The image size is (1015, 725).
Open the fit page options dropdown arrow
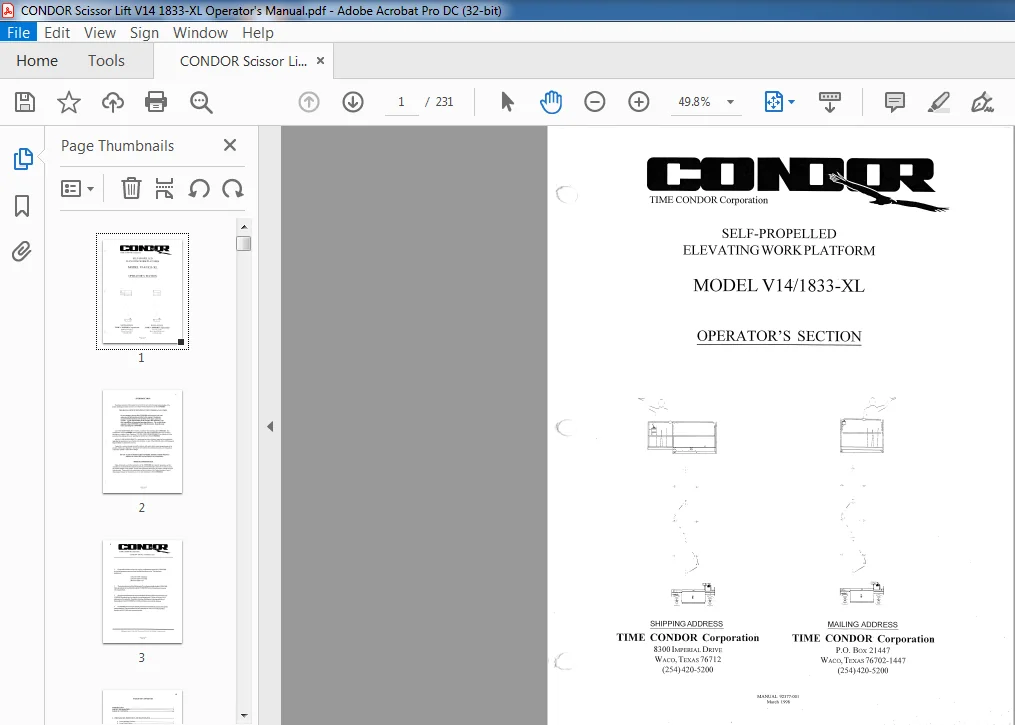coord(791,102)
